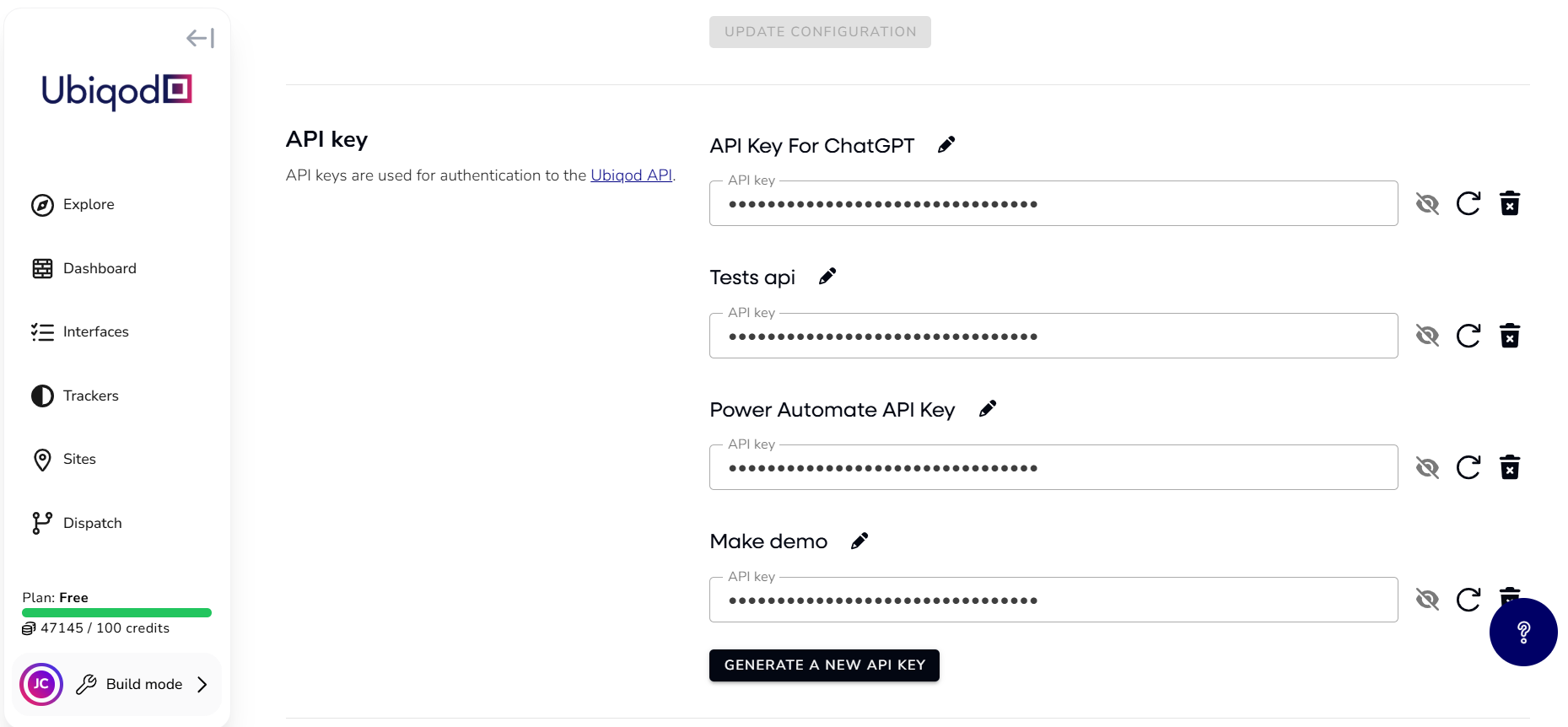Select the Dashboard icon in the sidebar
1568x727 pixels.
(x=43, y=268)
